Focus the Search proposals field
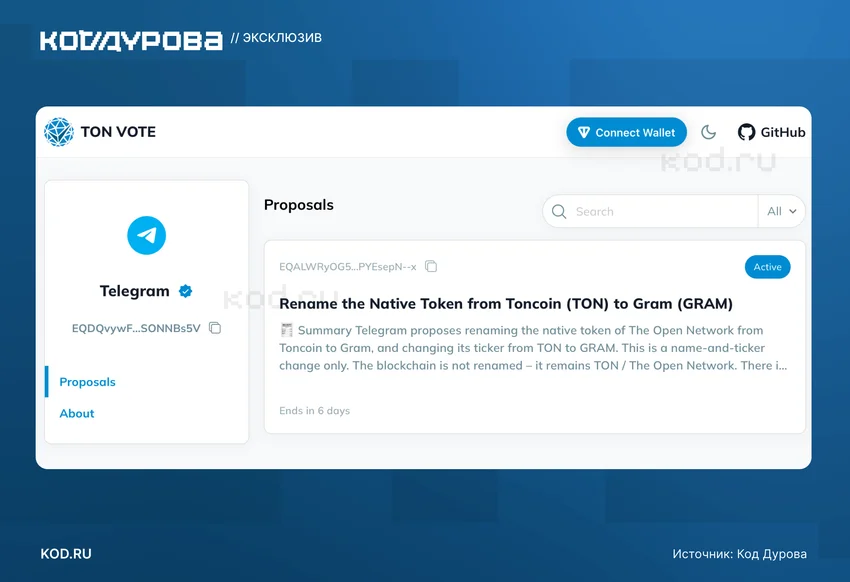This screenshot has width=850, height=582. tap(650, 211)
